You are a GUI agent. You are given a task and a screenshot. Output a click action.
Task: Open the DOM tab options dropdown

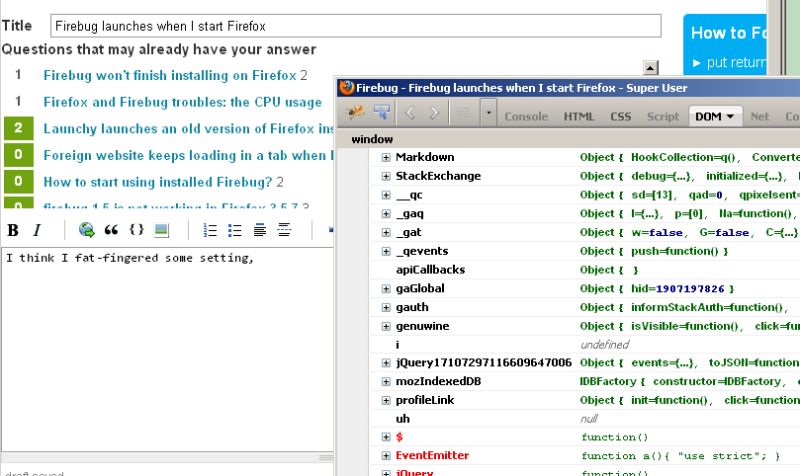pos(731,117)
